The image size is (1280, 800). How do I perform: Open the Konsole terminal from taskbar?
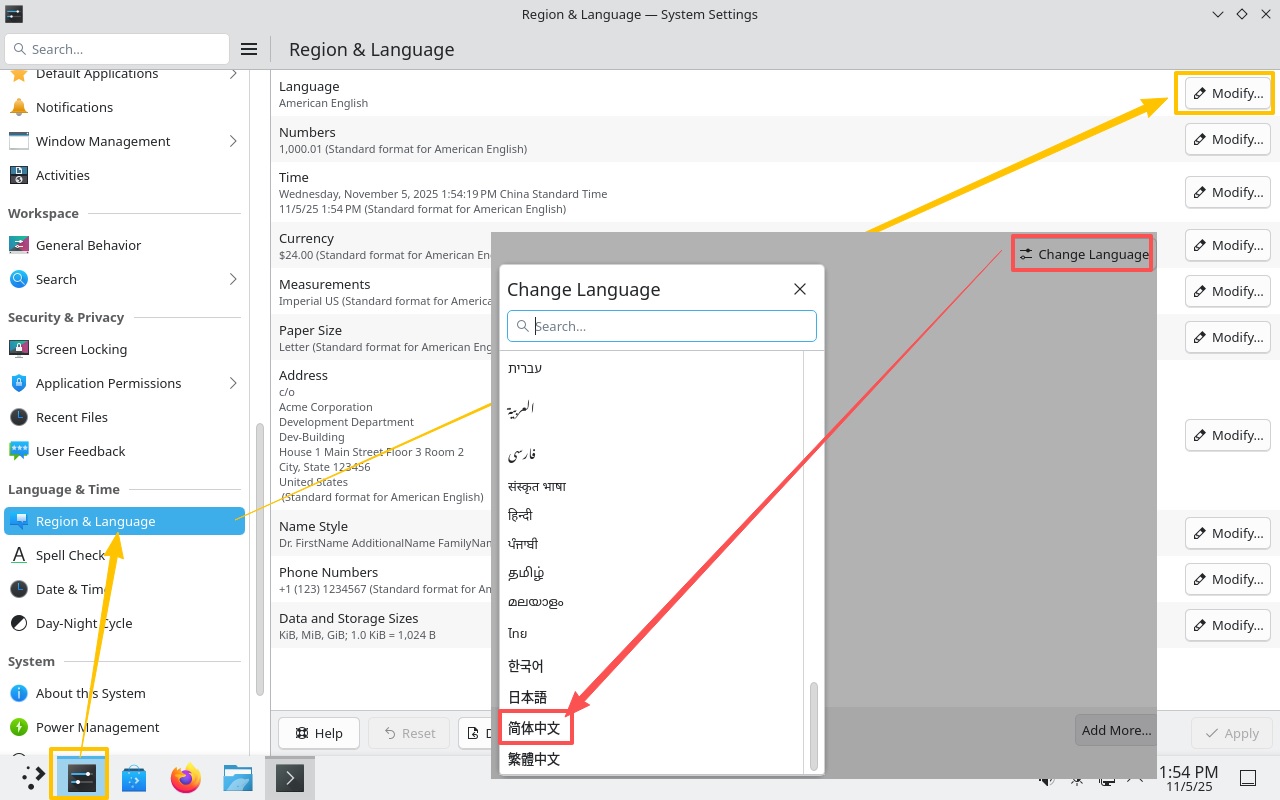pos(289,778)
